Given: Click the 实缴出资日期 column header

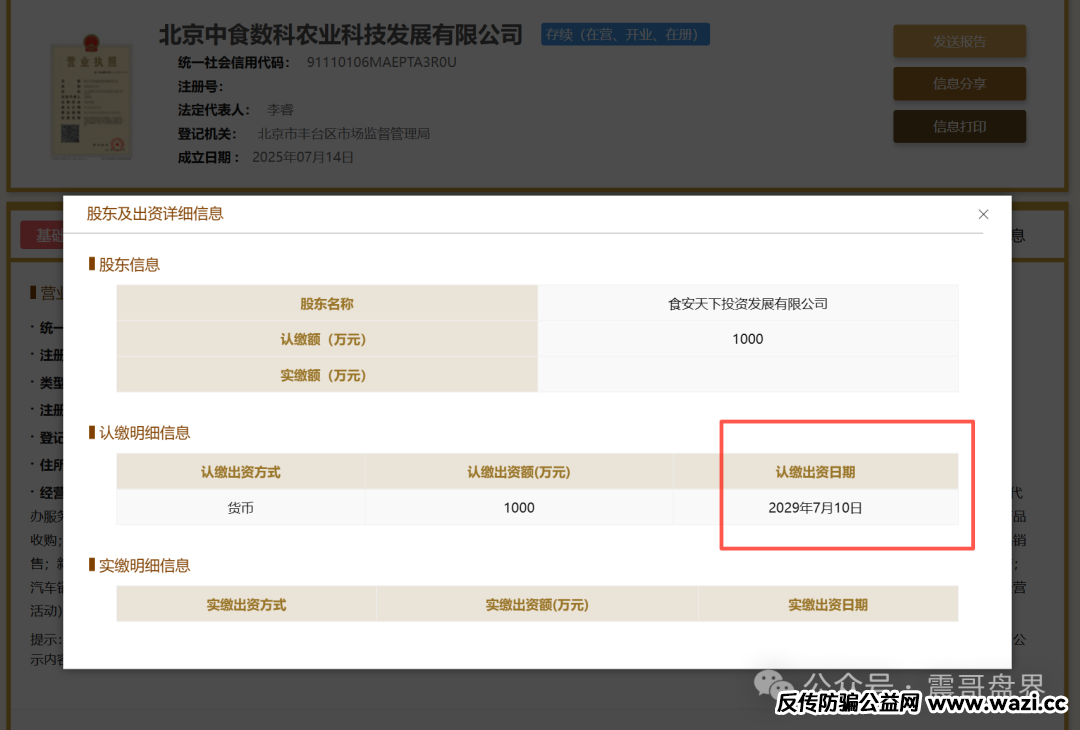Looking at the screenshot, I should coord(827,605).
